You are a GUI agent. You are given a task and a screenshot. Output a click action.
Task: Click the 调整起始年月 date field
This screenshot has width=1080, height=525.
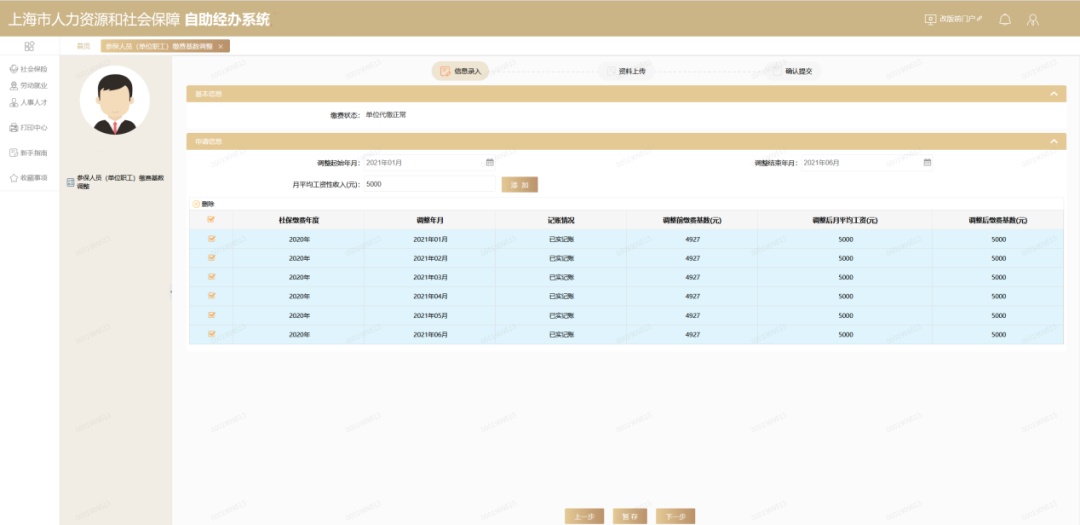[x=430, y=163]
